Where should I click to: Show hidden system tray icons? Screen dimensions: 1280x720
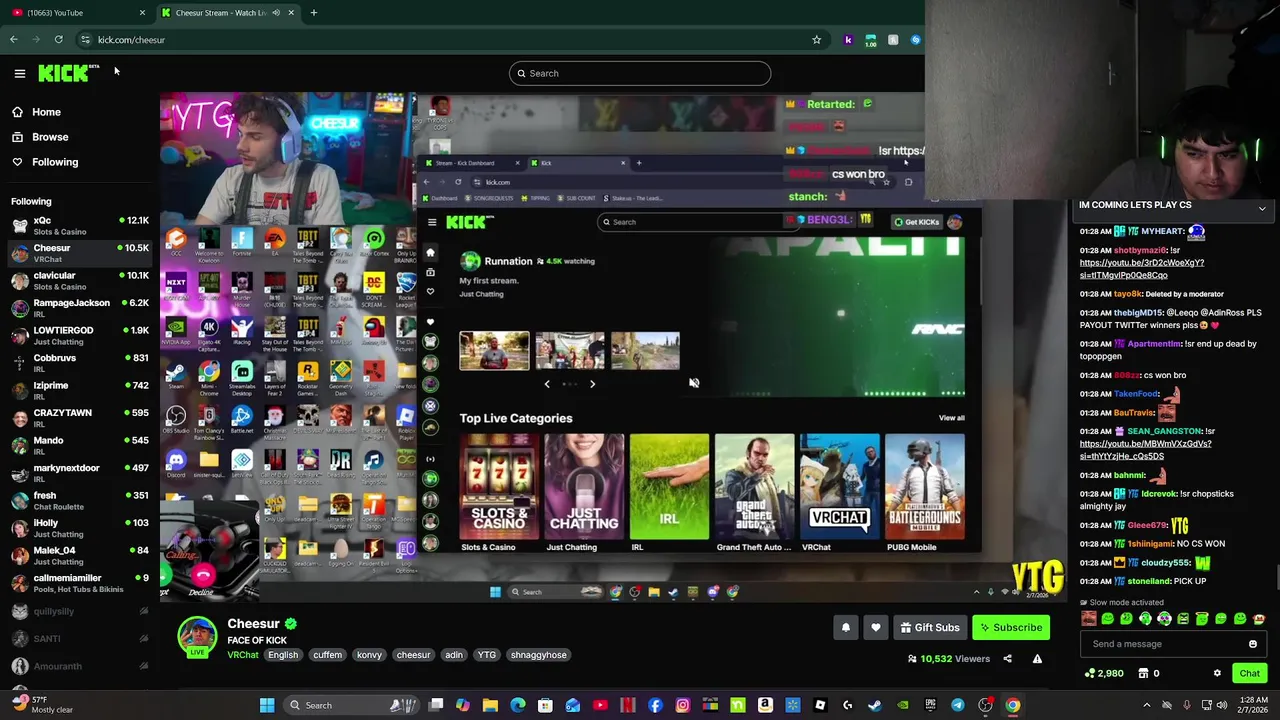click(1147, 705)
